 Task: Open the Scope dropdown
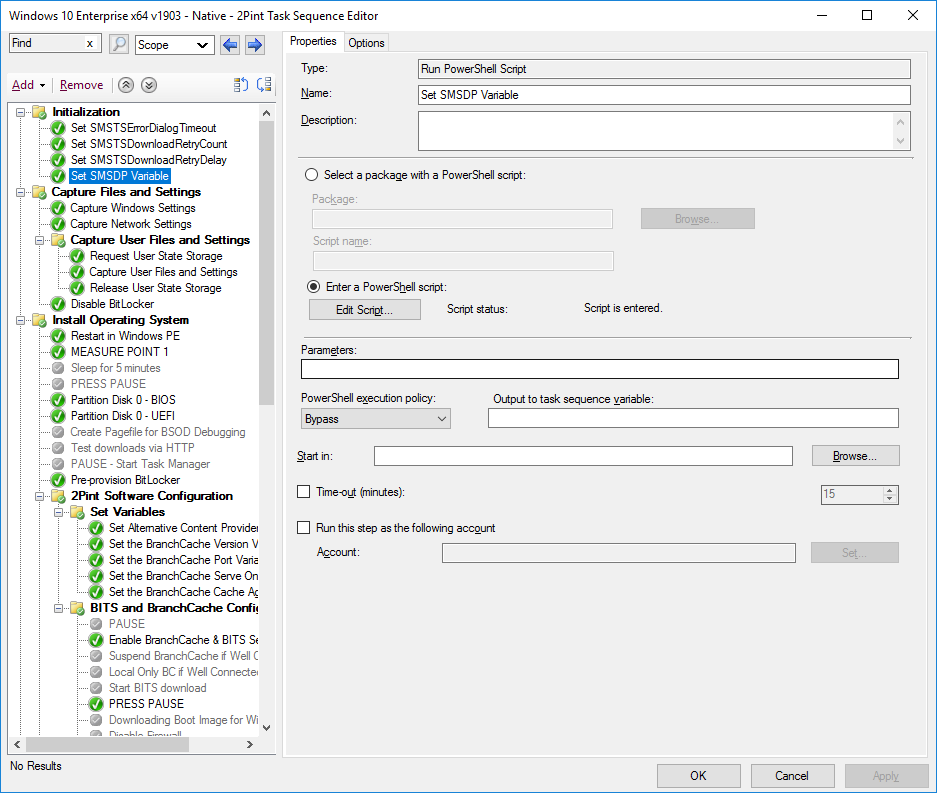coord(174,45)
